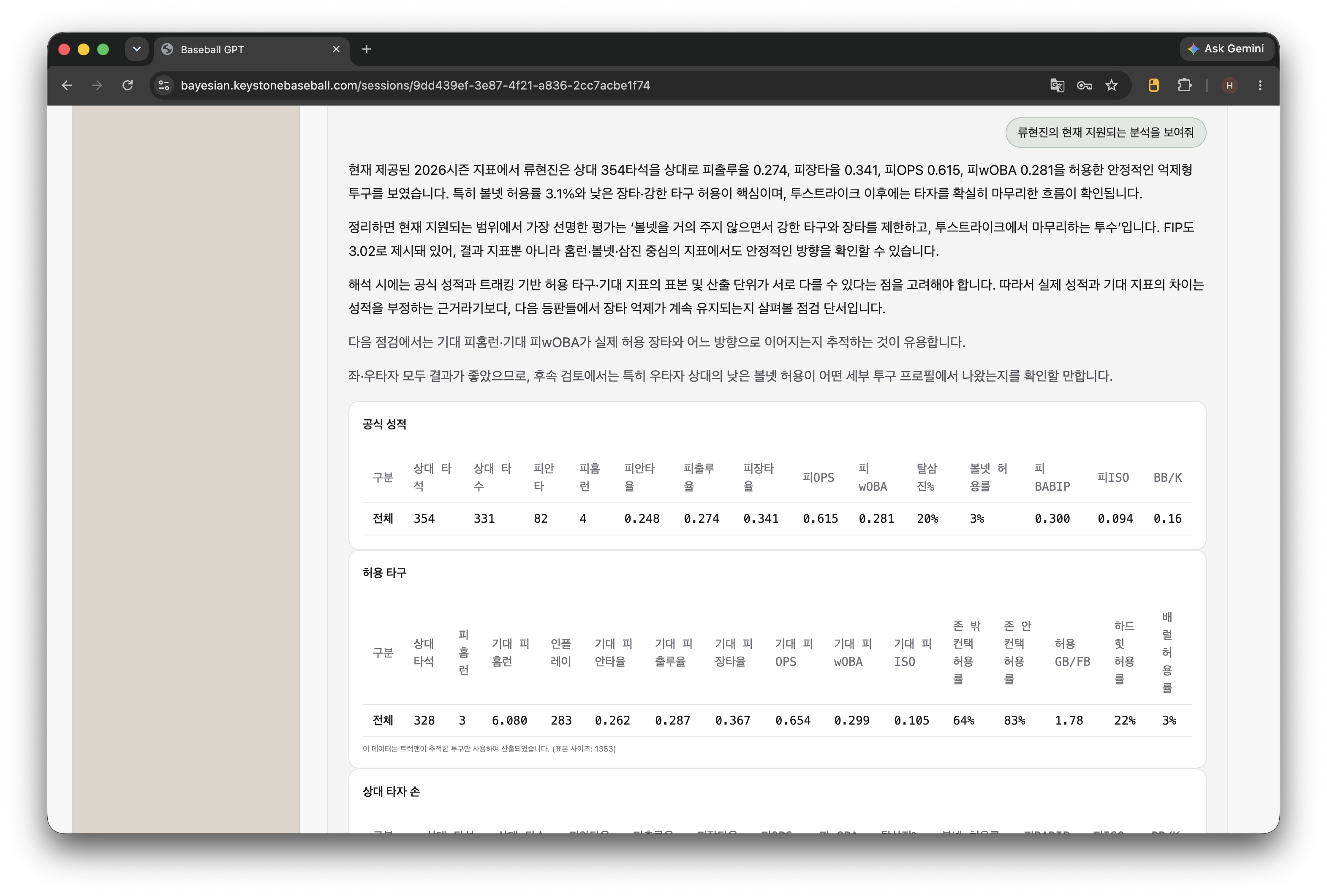Click the Trackman sample size footnote

click(x=489, y=749)
